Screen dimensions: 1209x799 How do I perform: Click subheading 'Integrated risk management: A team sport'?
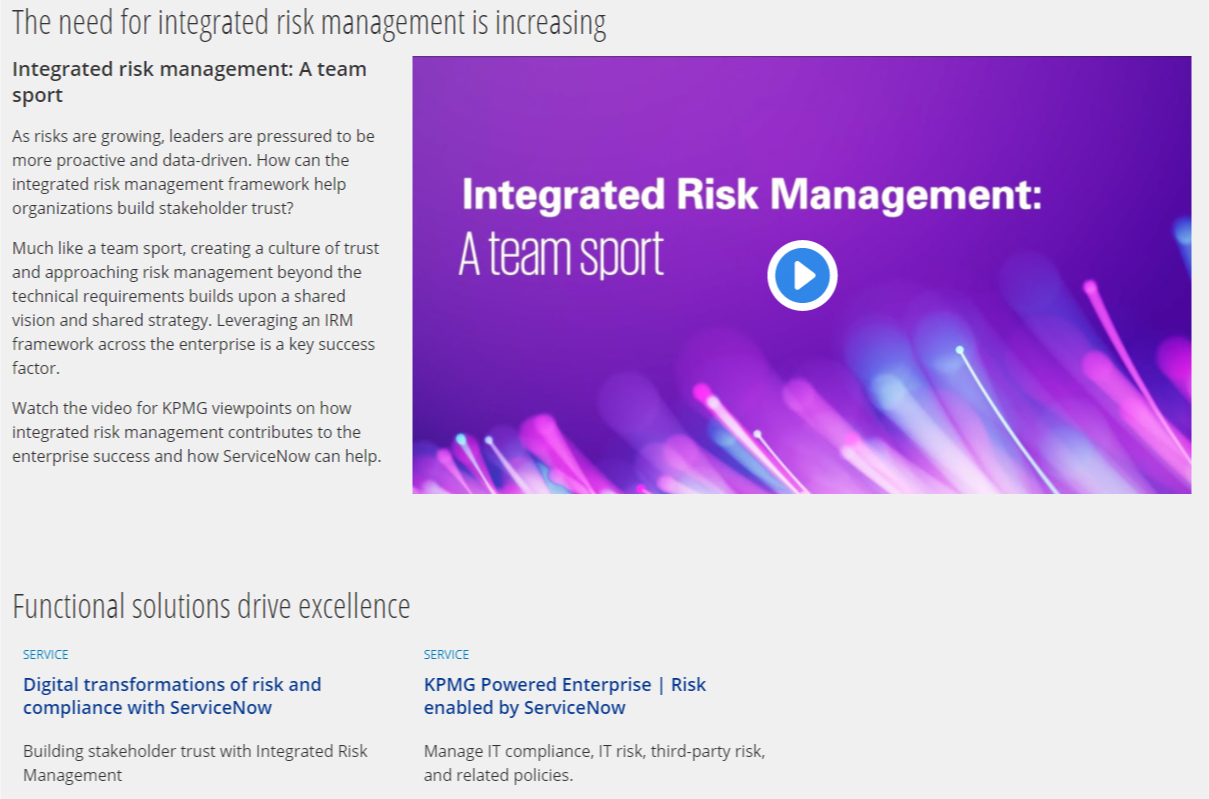pyautogui.click(x=189, y=82)
